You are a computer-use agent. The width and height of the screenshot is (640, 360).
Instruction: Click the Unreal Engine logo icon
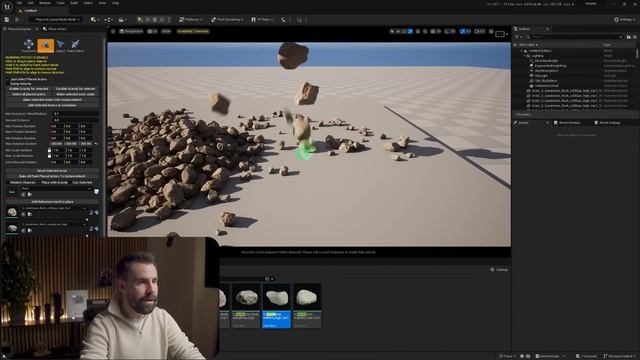7,6
